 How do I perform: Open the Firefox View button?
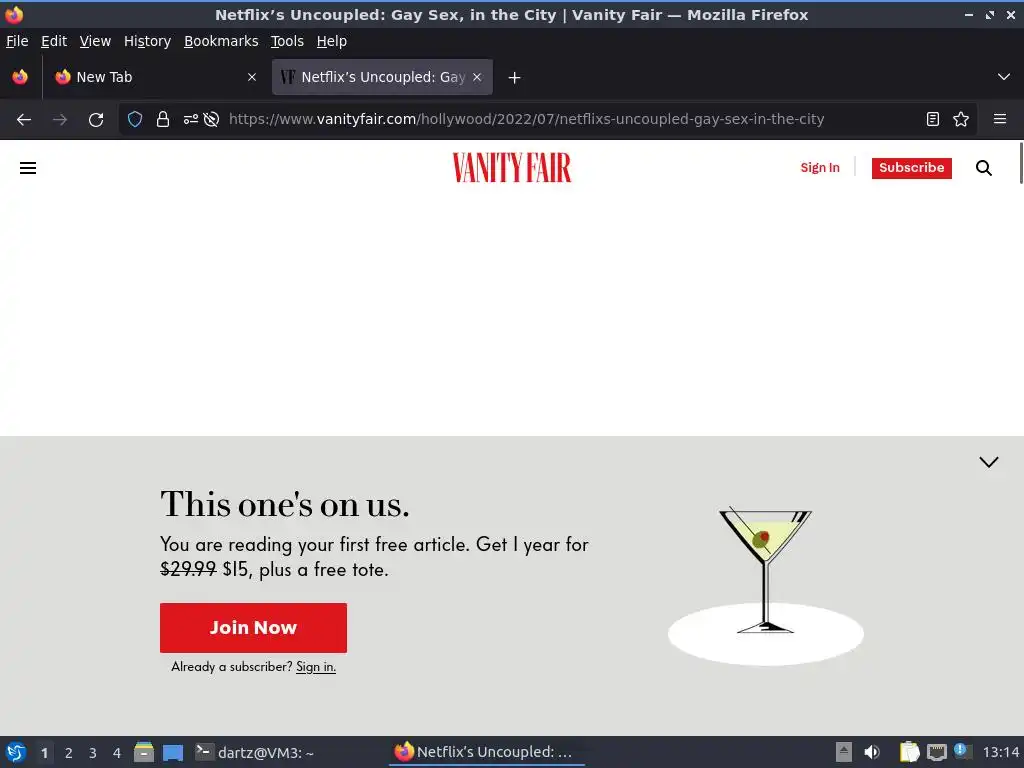20,77
